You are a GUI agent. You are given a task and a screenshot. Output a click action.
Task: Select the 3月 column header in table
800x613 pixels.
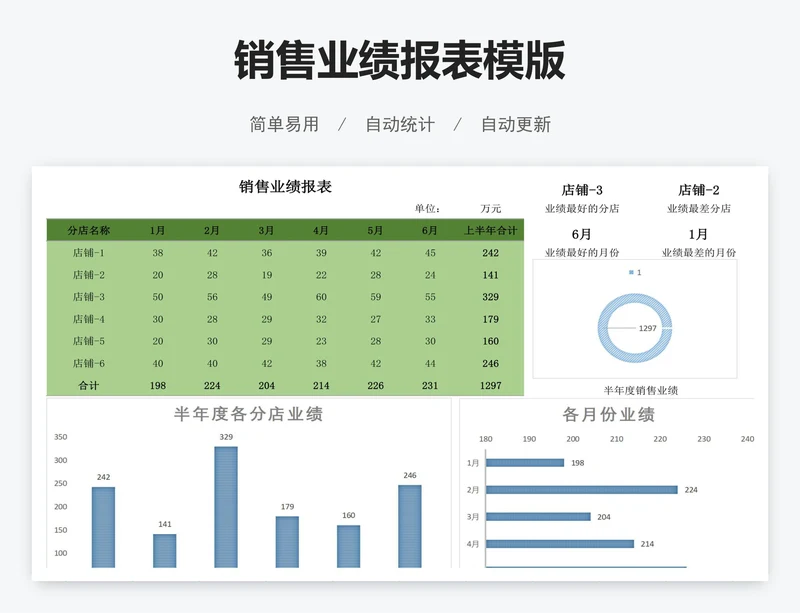click(266, 230)
